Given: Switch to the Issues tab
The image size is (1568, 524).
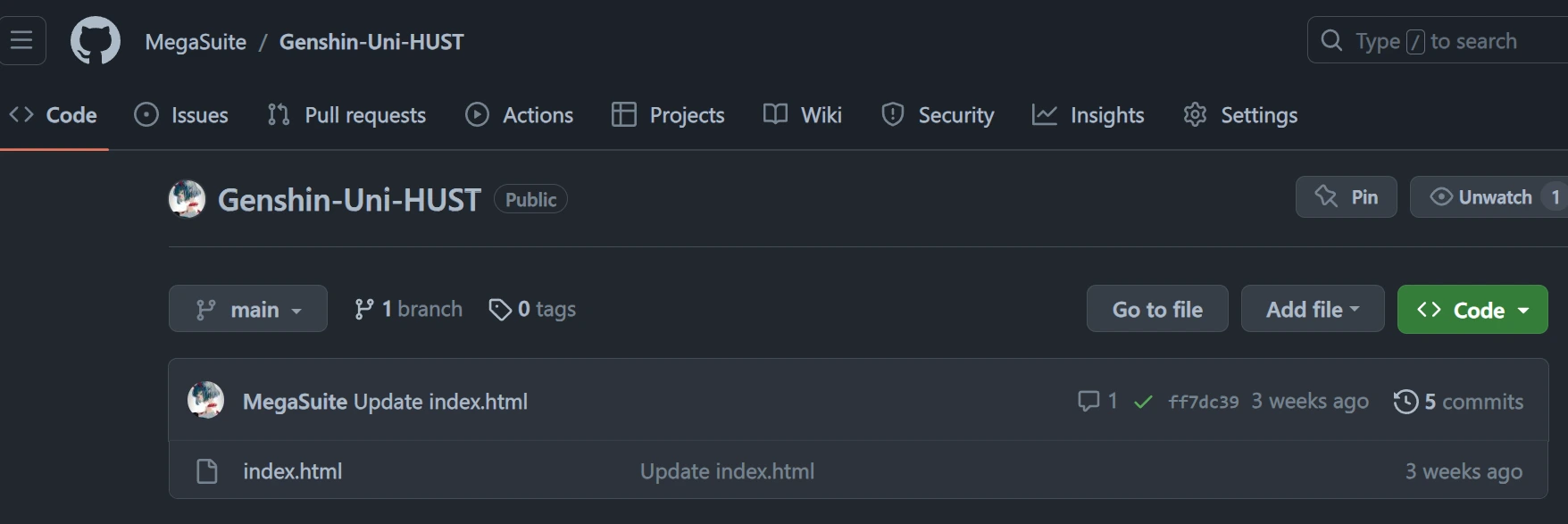Looking at the screenshot, I should pos(181,115).
